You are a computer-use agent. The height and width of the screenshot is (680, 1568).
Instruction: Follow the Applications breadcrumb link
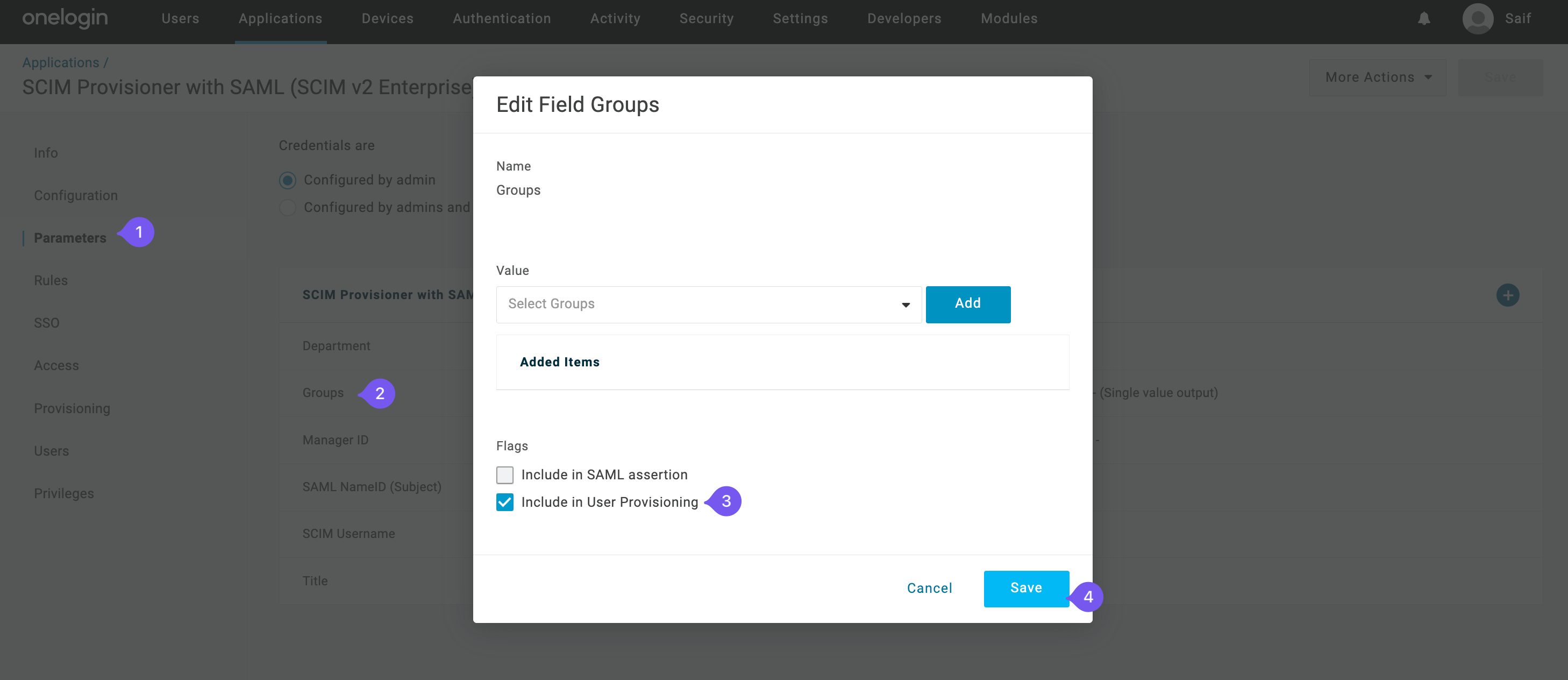[60, 62]
